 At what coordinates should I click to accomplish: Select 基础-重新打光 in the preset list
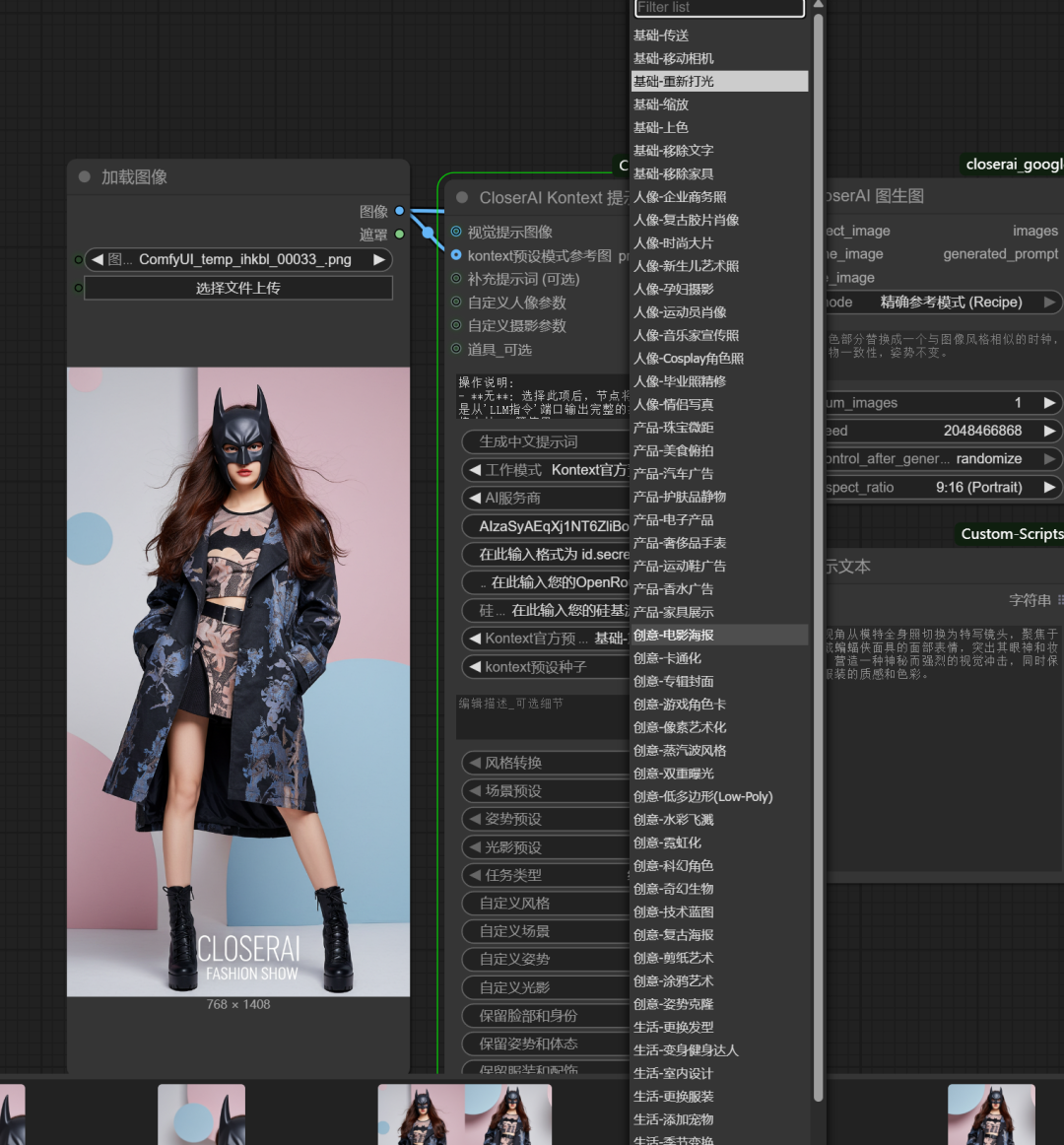(719, 81)
